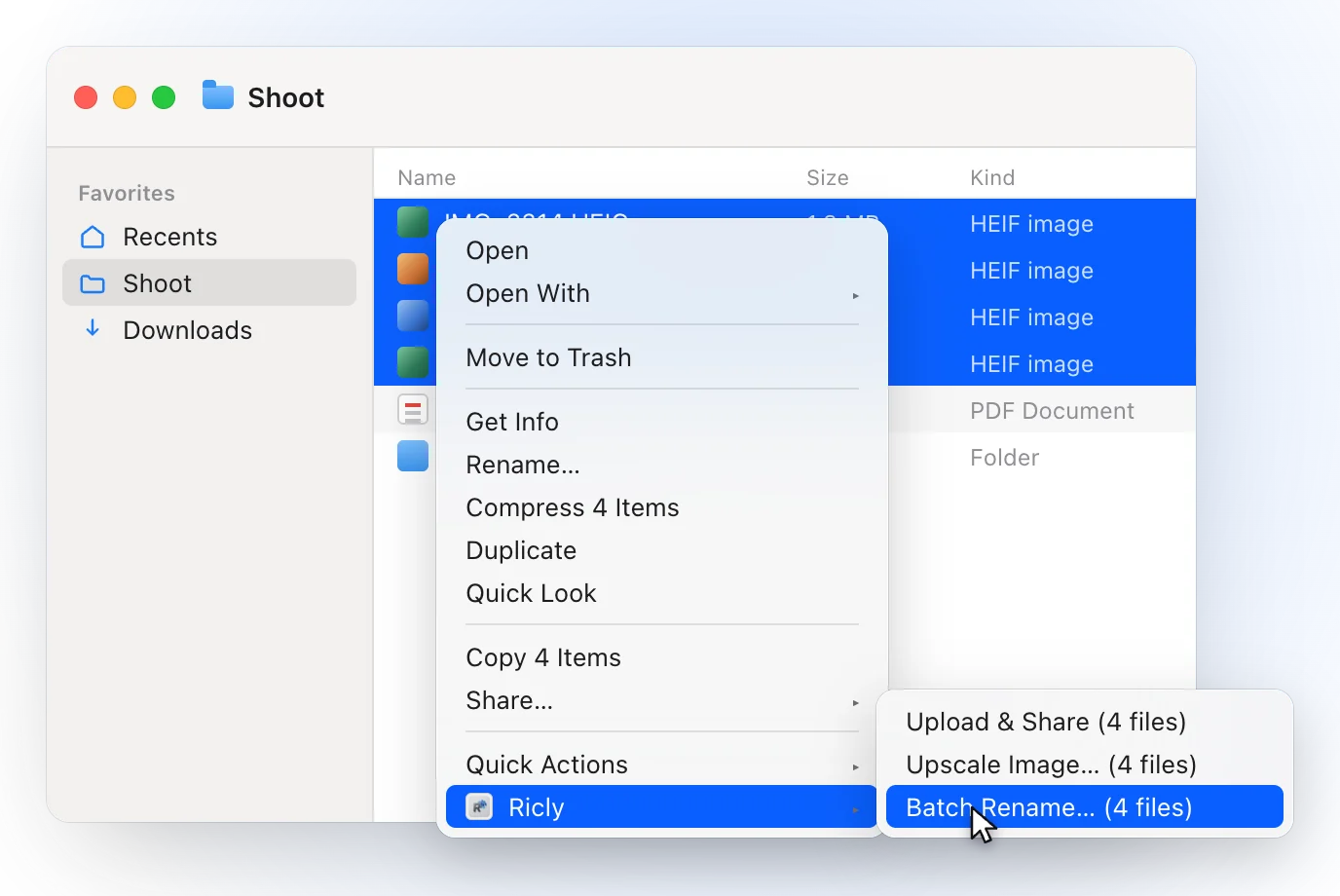Click the Ricly app icon in context menu
The height and width of the screenshot is (896, 1340).
(479, 806)
